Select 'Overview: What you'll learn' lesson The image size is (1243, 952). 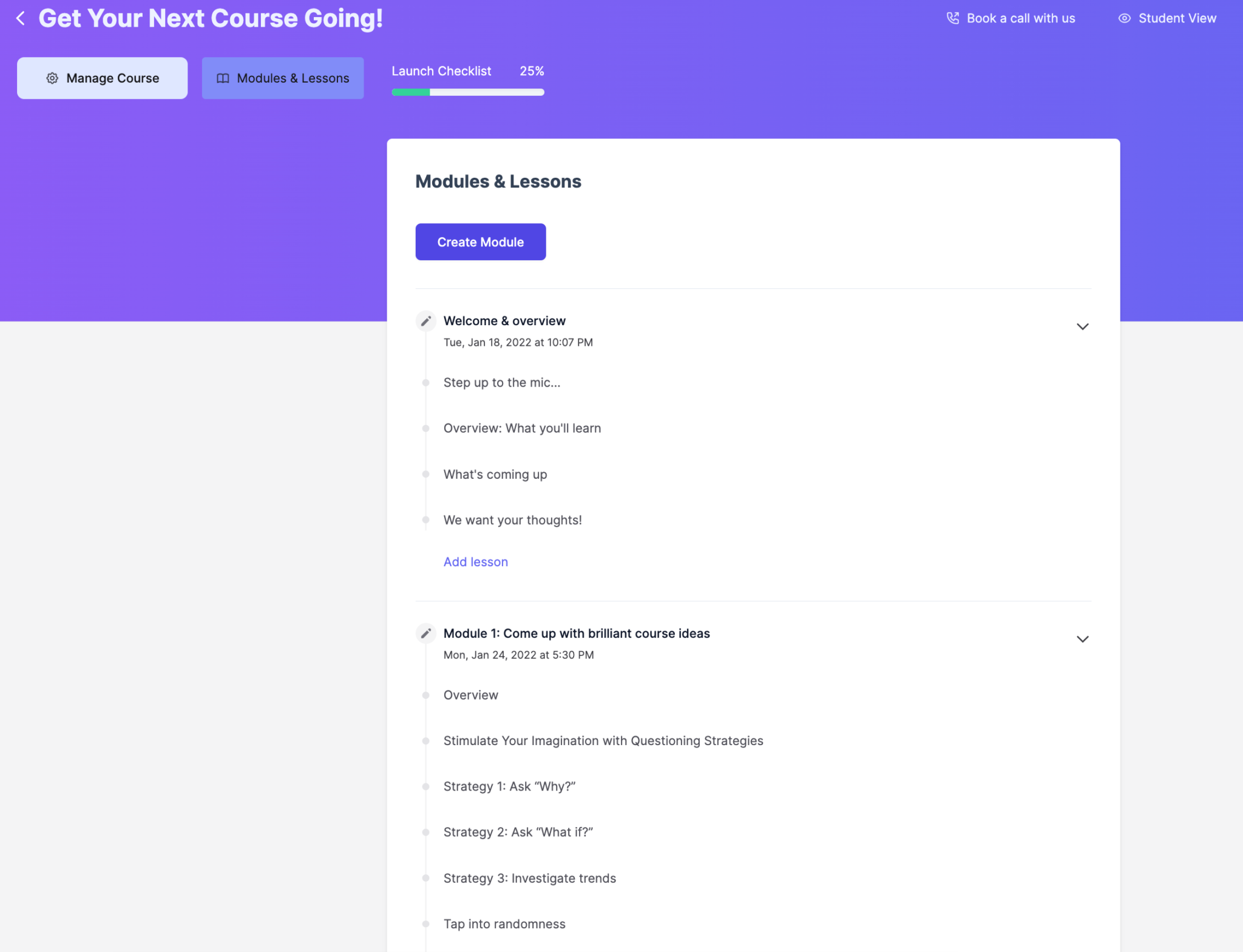[522, 428]
